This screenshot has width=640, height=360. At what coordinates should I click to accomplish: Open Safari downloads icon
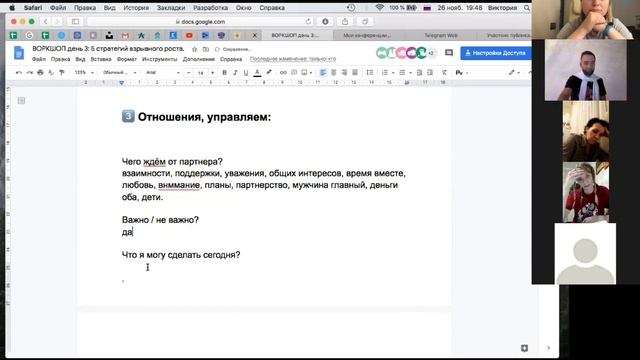325,22
